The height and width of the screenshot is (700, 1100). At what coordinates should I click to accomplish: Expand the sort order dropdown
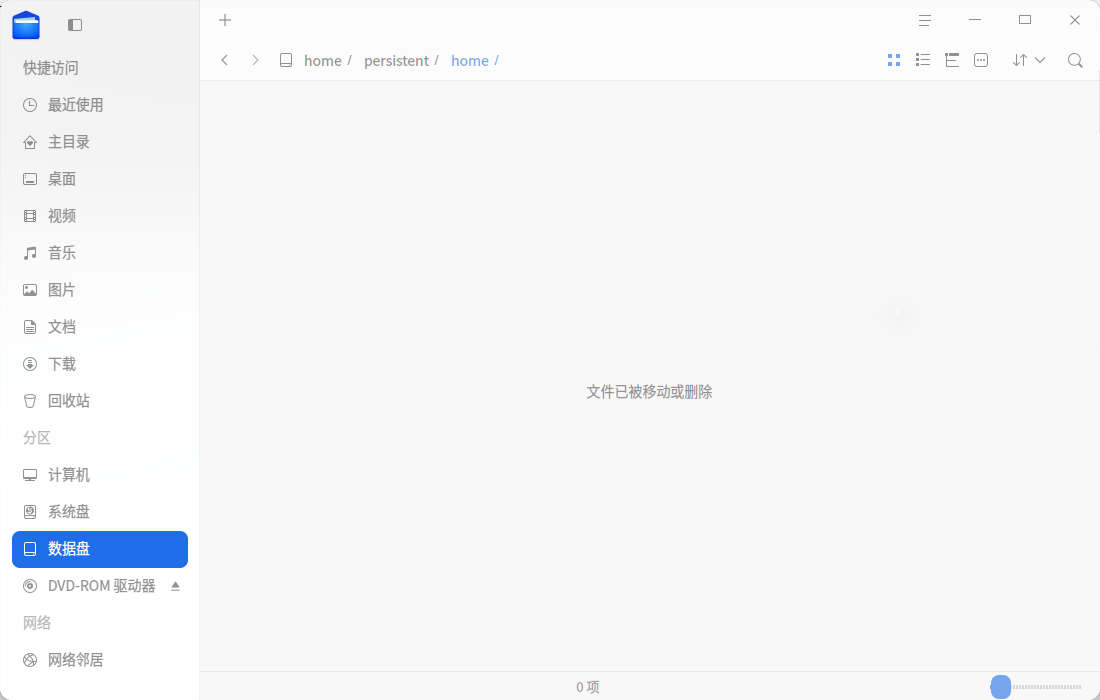[1028, 60]
